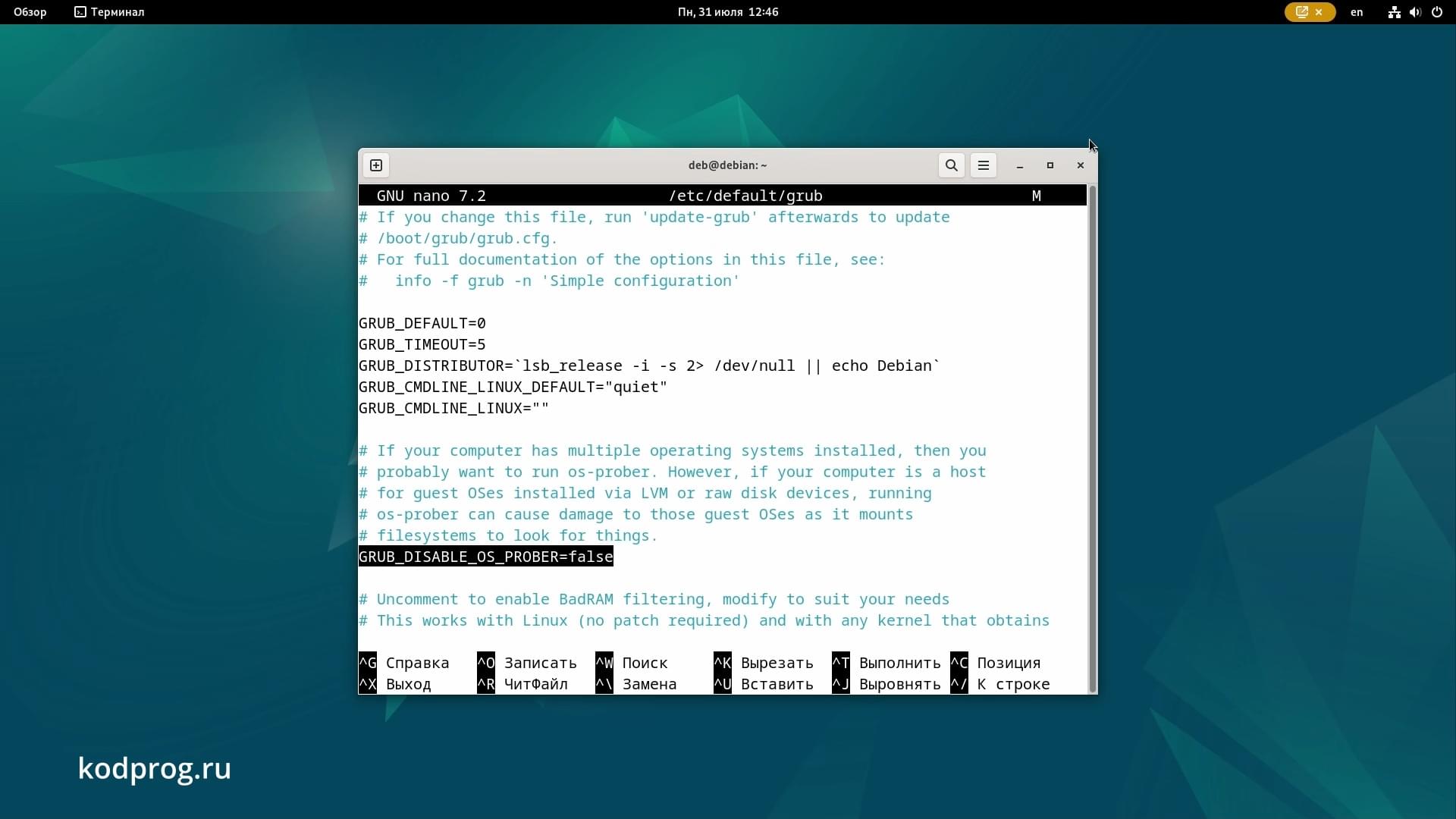Click the GNU nano 7.2 title text
1456x819 pixels.
pos(431,196)
